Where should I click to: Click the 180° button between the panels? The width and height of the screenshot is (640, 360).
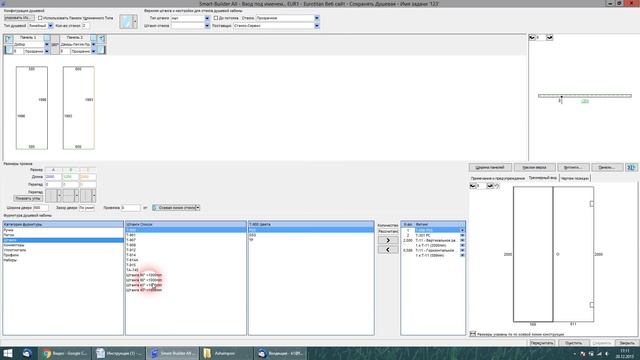click(x=55, y=44)
